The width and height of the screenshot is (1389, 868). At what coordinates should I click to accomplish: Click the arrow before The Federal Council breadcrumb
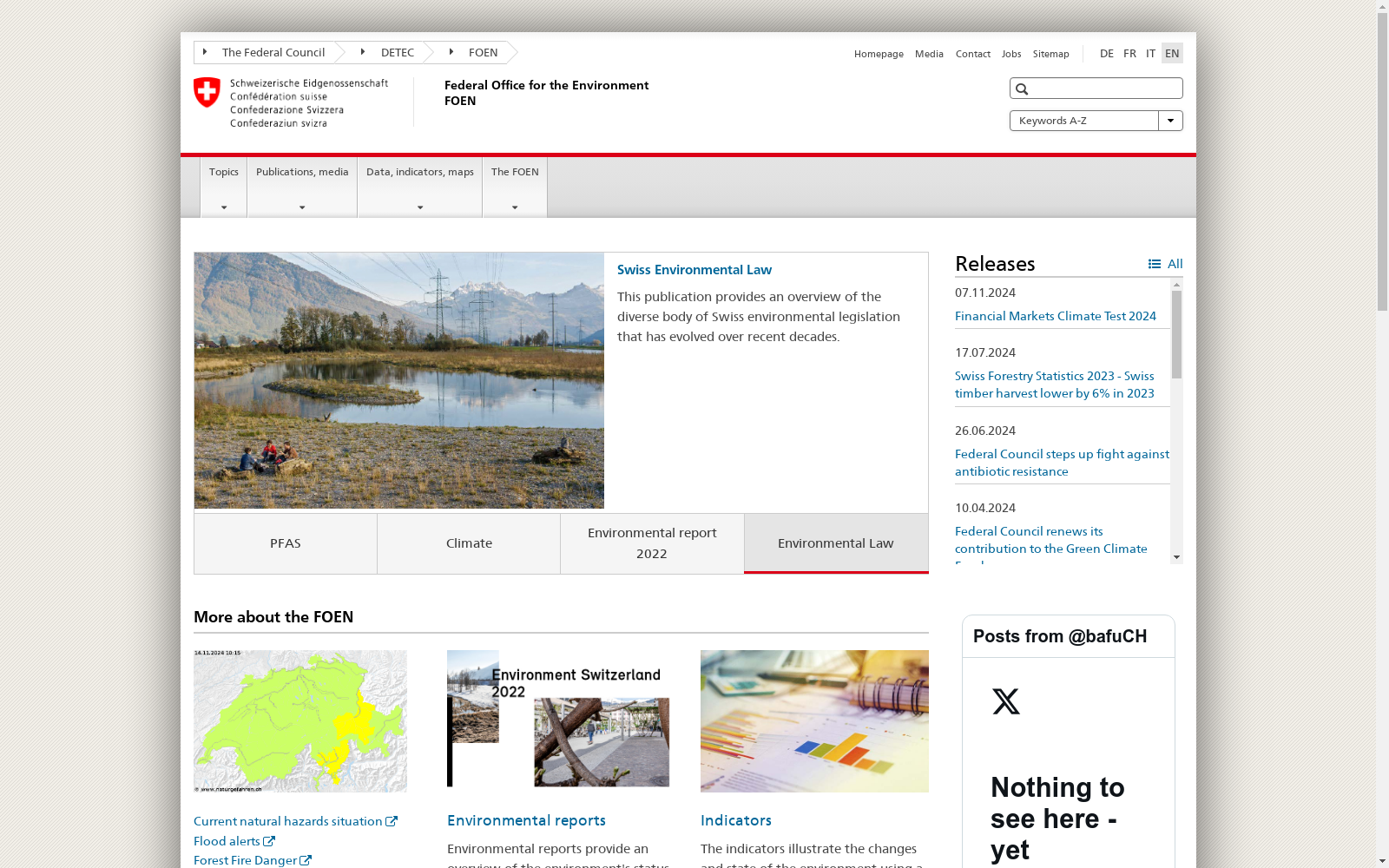(x=205, y=52)
